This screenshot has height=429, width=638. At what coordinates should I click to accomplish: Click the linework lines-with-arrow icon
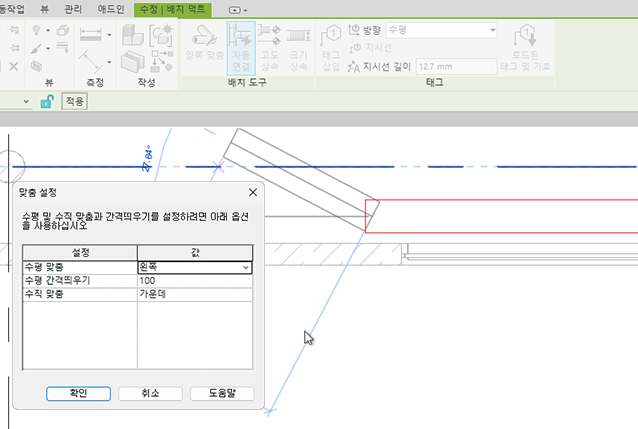pyautogui.click(x=63, y=48)
